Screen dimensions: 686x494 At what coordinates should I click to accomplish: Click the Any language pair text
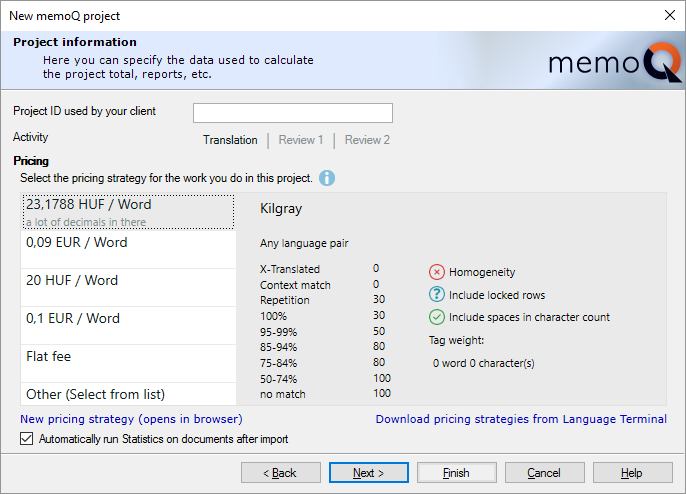pos(304,243)
